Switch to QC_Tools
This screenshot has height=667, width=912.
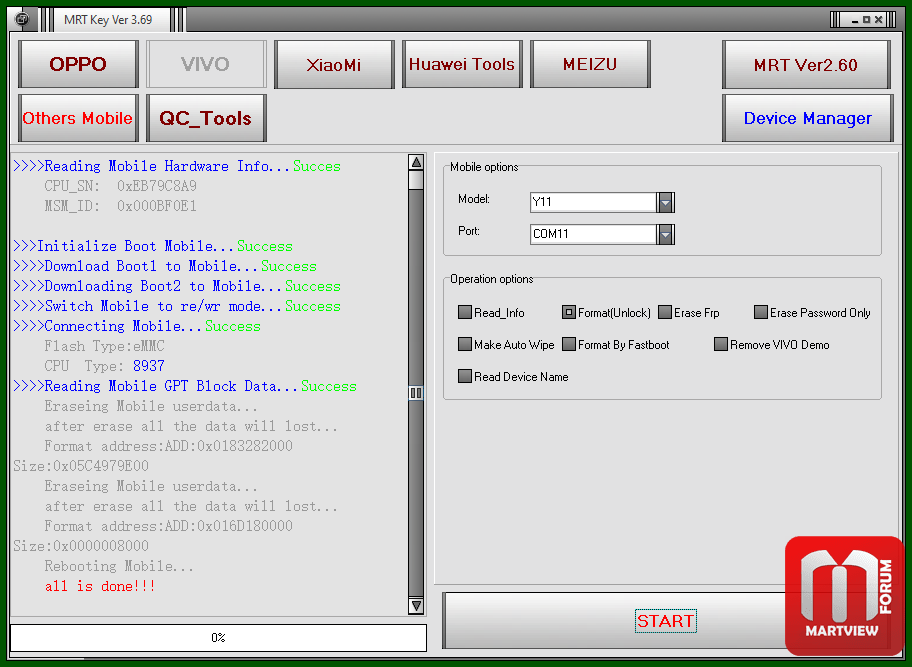pos(206,119)
